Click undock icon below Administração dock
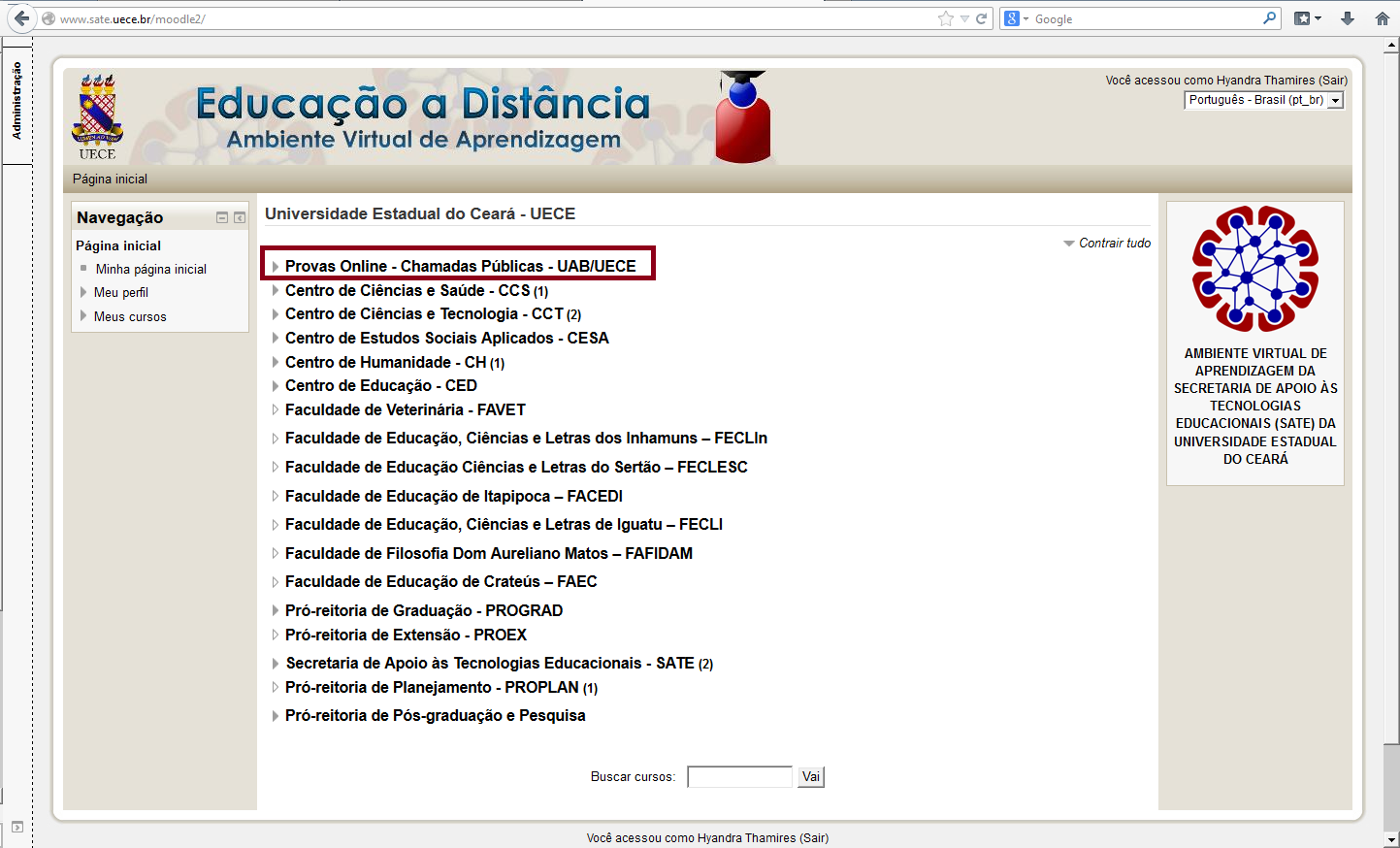Screen dimensions: 1400x848 16,827
